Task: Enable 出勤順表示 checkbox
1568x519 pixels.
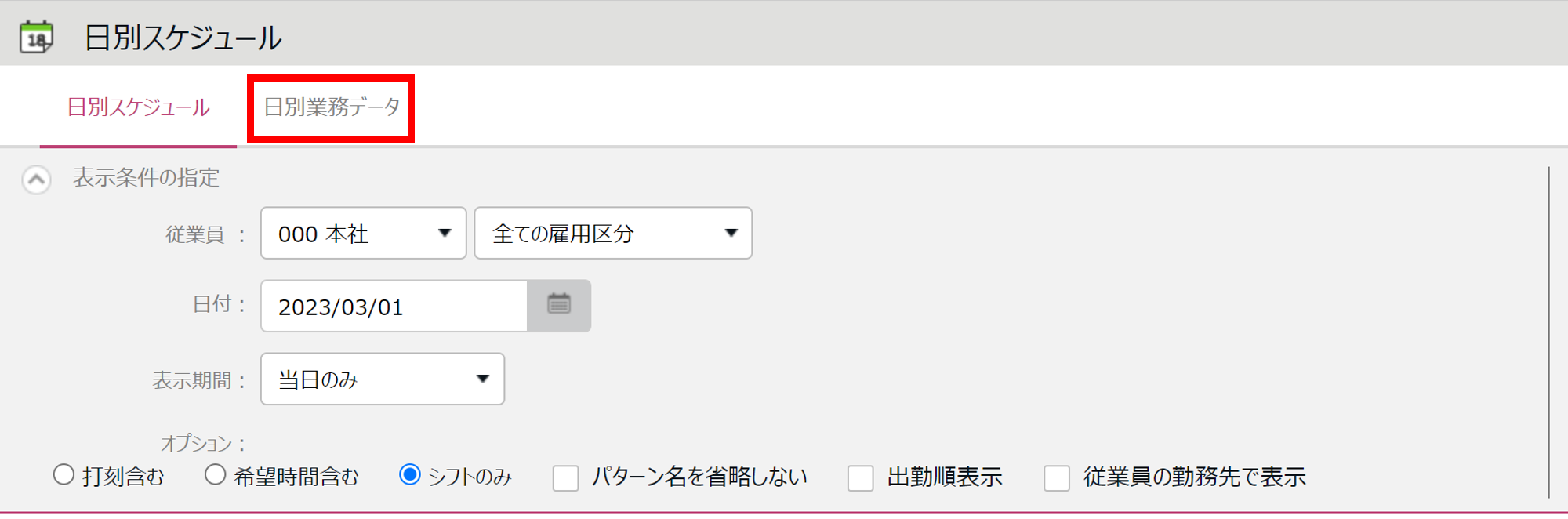Action: point(861,477)
